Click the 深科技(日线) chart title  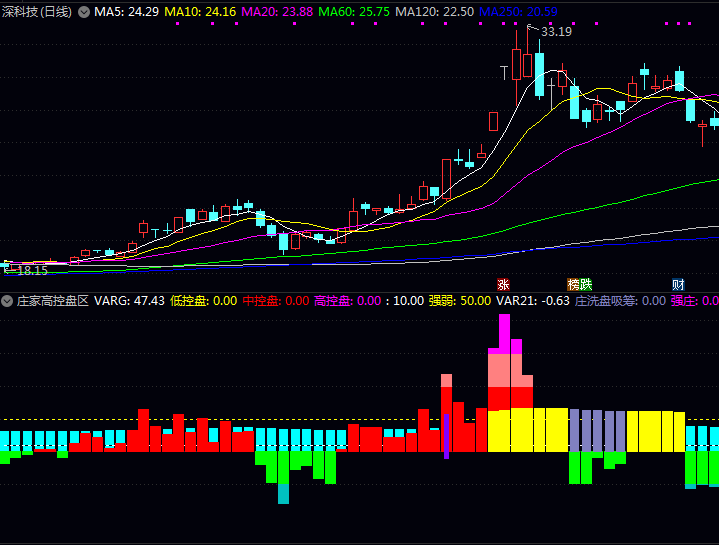[x=36, y=12]
